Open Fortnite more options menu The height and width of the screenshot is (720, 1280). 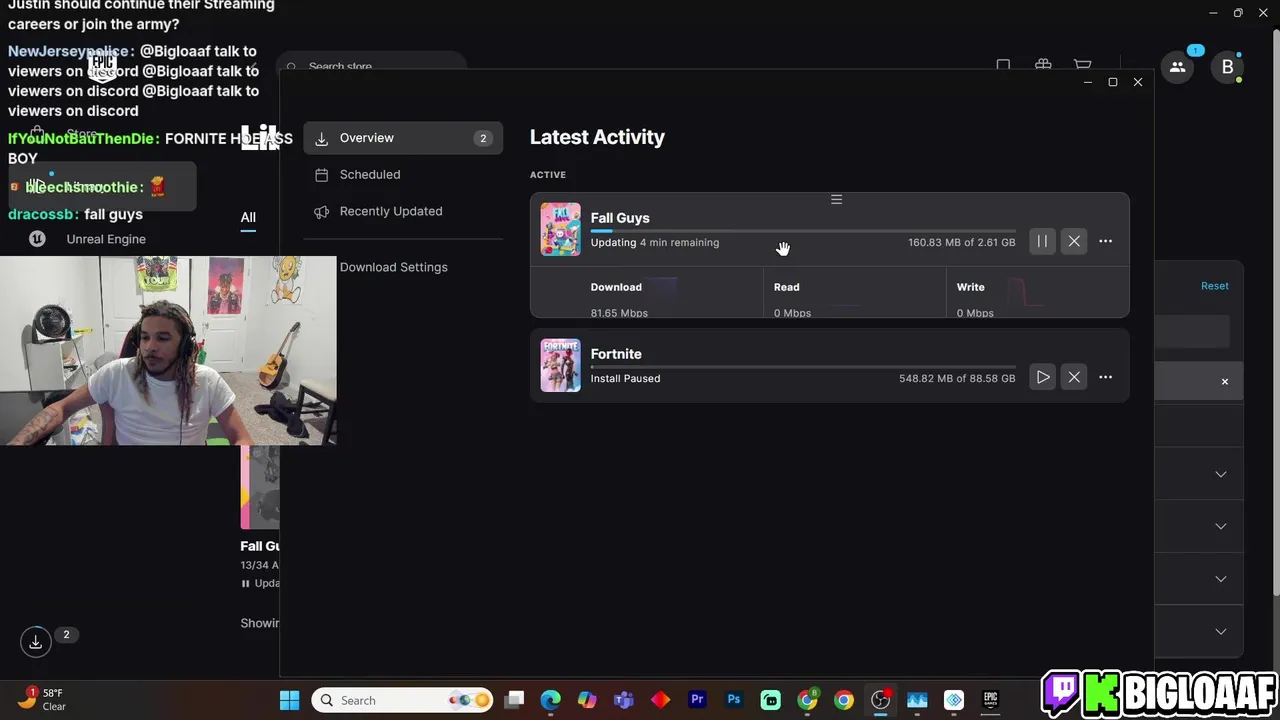point(1105,377)
